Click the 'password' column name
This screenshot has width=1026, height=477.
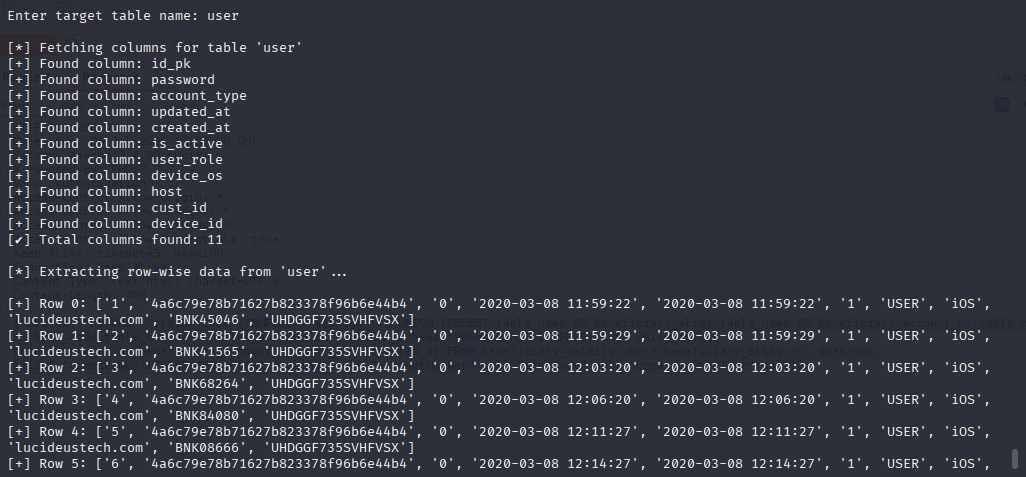(x=183, y=80)
